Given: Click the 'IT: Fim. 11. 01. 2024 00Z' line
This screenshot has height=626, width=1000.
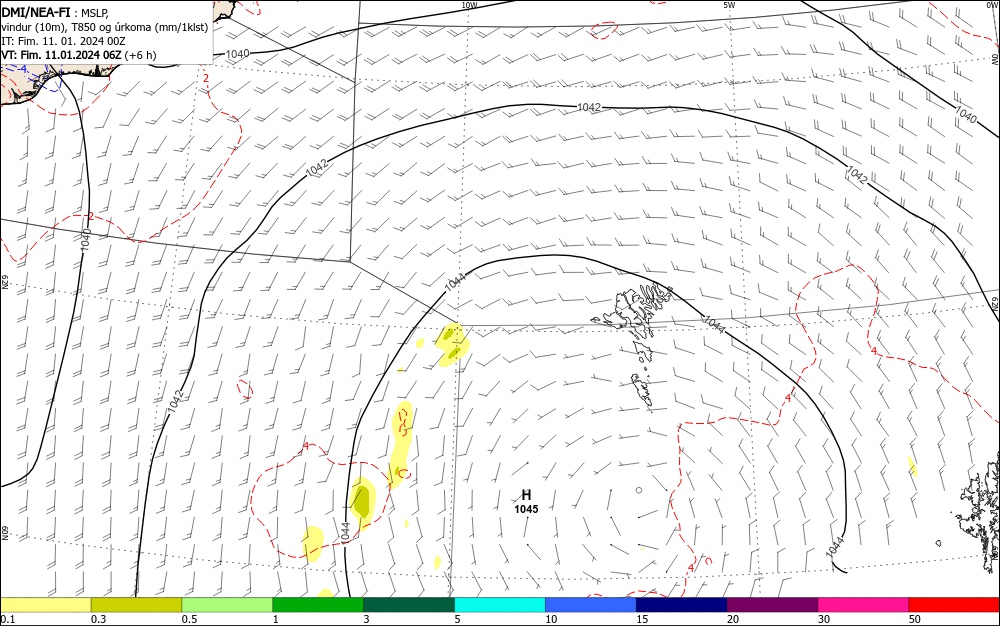Looking at the screenshot, I should (x=63, y=41).
